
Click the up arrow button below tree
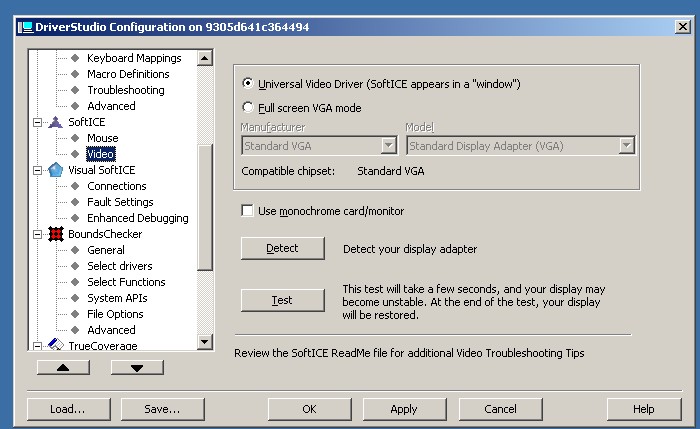[63, 368]
